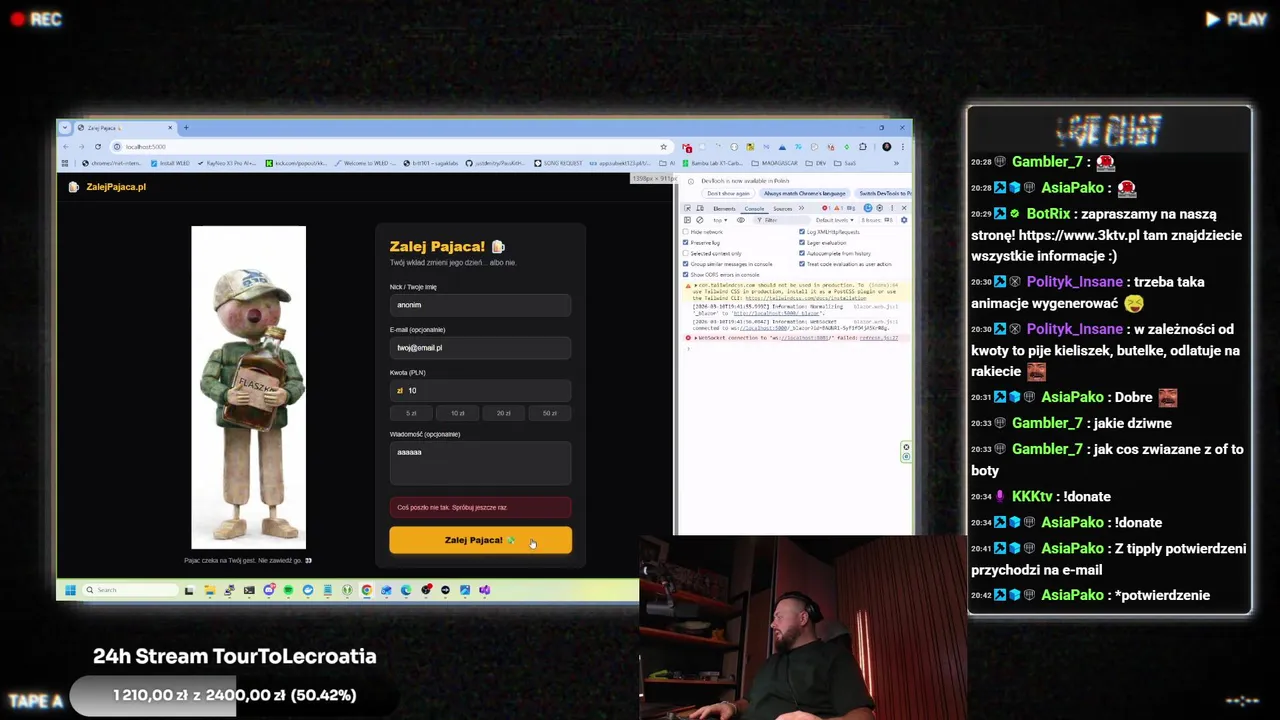
Task: Toggle Hide network checkbox
Action: point(685,232)
